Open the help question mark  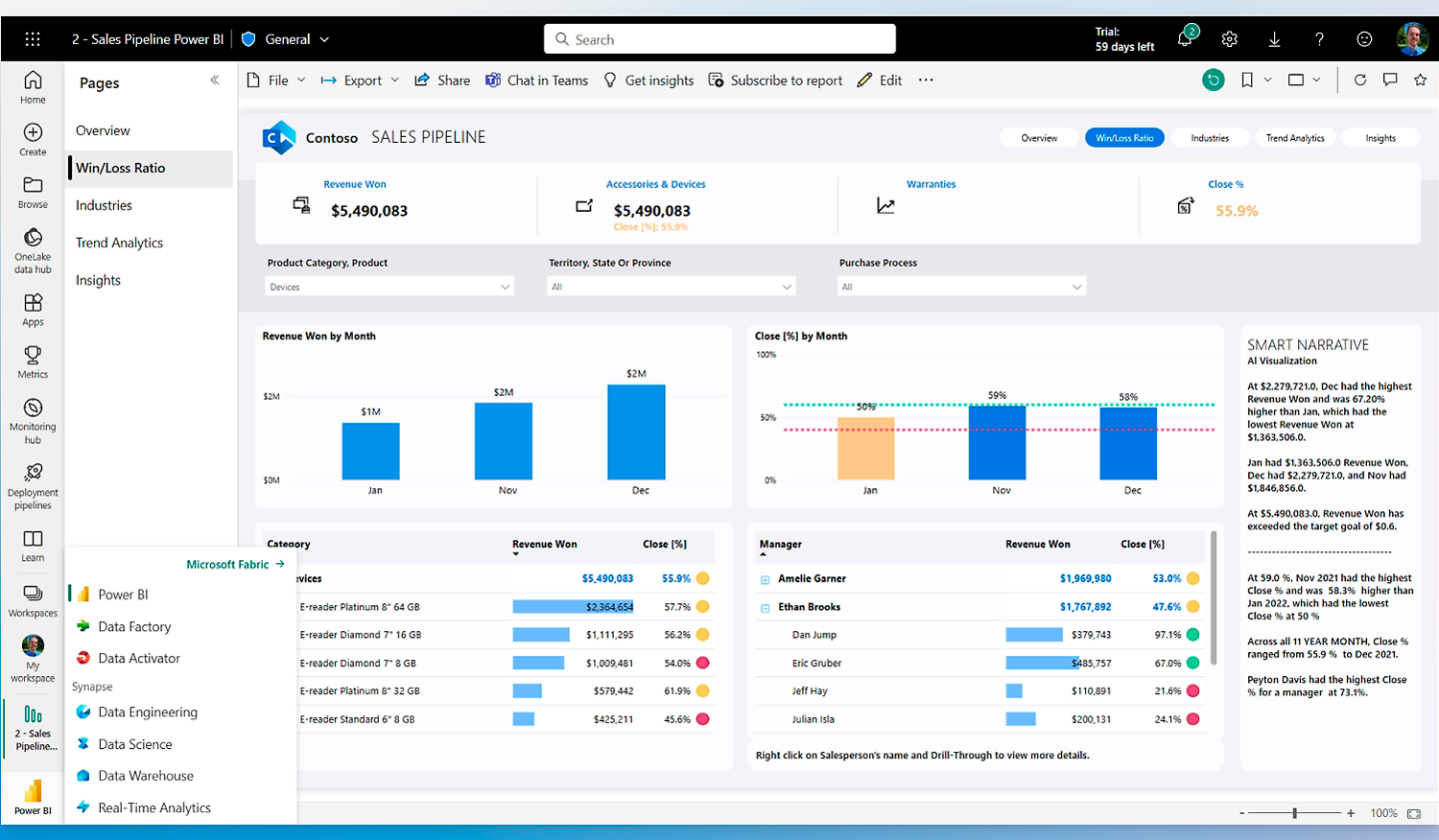[x=1319, y=39]
